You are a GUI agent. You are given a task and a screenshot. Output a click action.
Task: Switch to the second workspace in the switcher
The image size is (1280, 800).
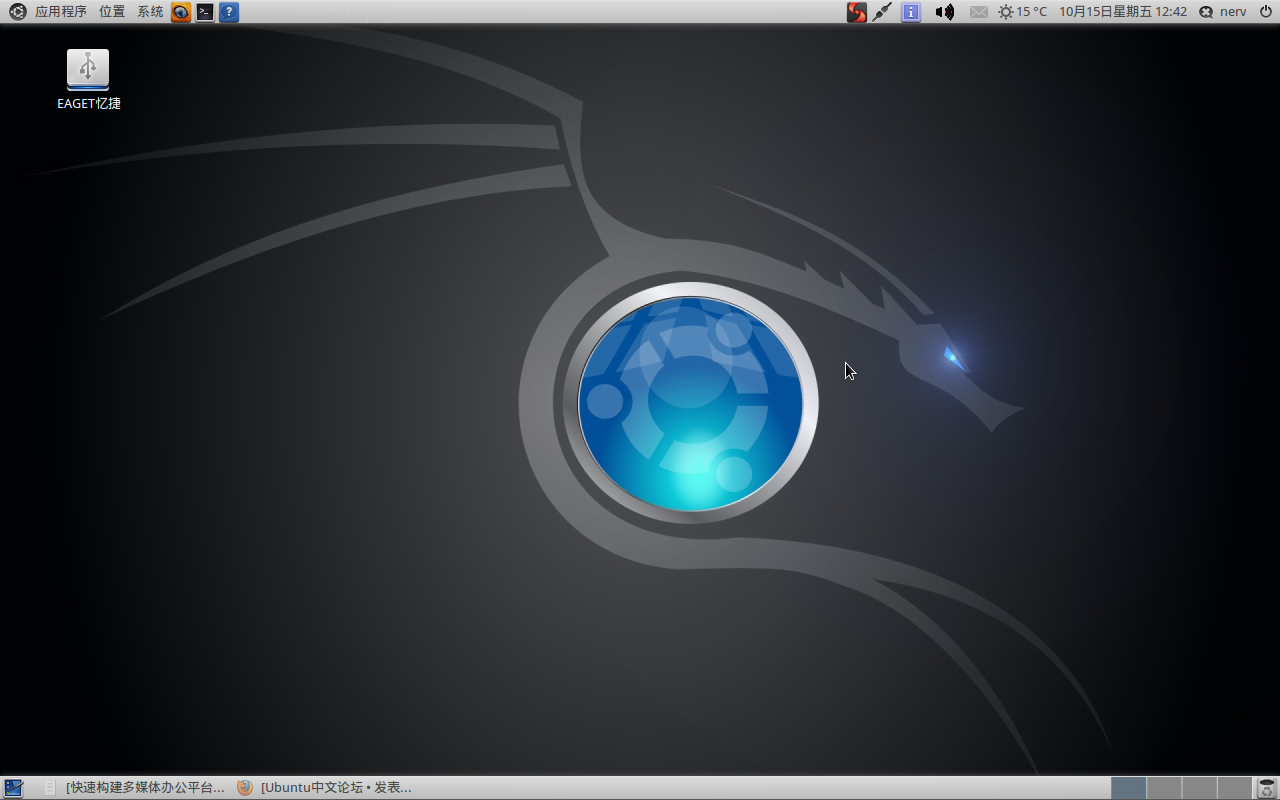tap(1164, 788)
